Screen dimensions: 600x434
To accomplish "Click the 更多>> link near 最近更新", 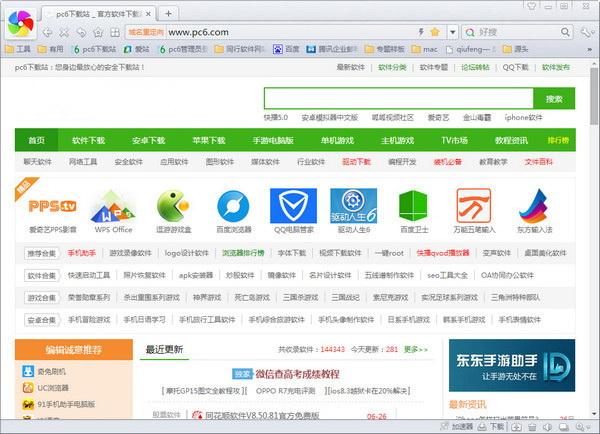I will pos(416,349).
